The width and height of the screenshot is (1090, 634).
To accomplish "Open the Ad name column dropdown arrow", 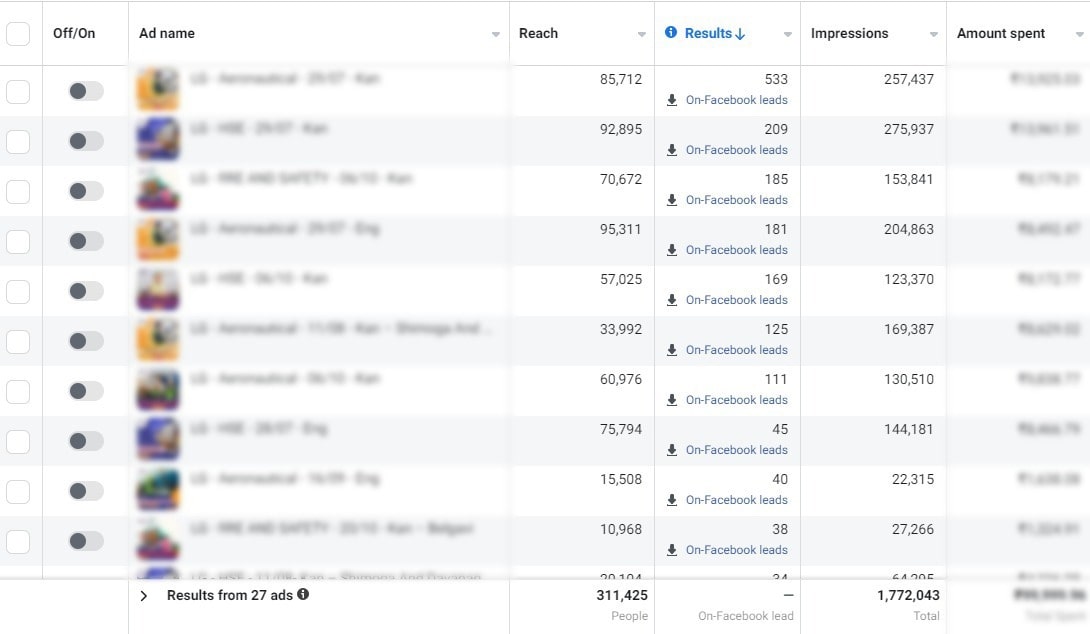I will point(496,35).
